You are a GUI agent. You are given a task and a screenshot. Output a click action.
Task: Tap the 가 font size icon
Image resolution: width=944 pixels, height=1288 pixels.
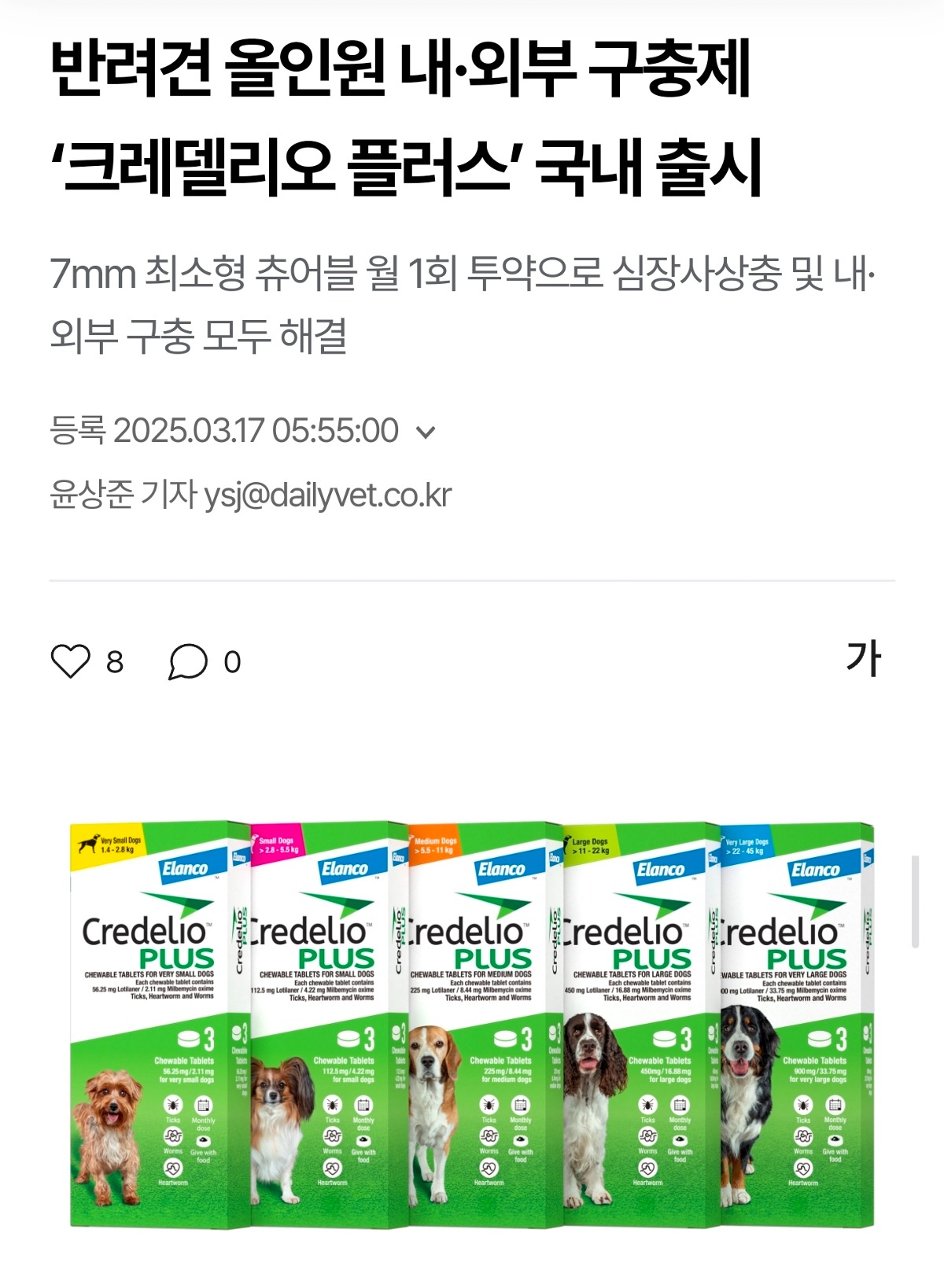[x=863, y=658]
